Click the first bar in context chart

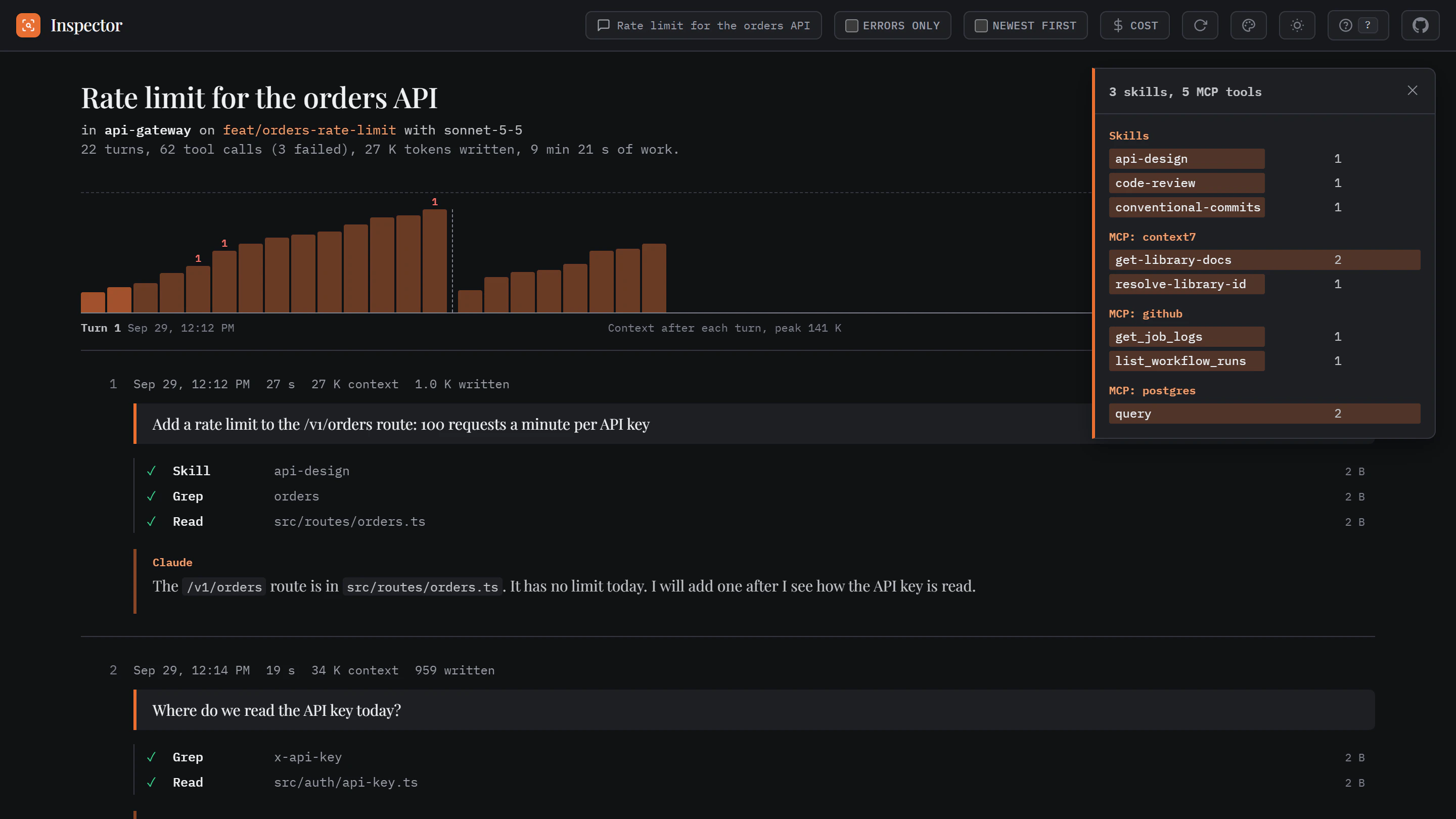tap(93, 302)
